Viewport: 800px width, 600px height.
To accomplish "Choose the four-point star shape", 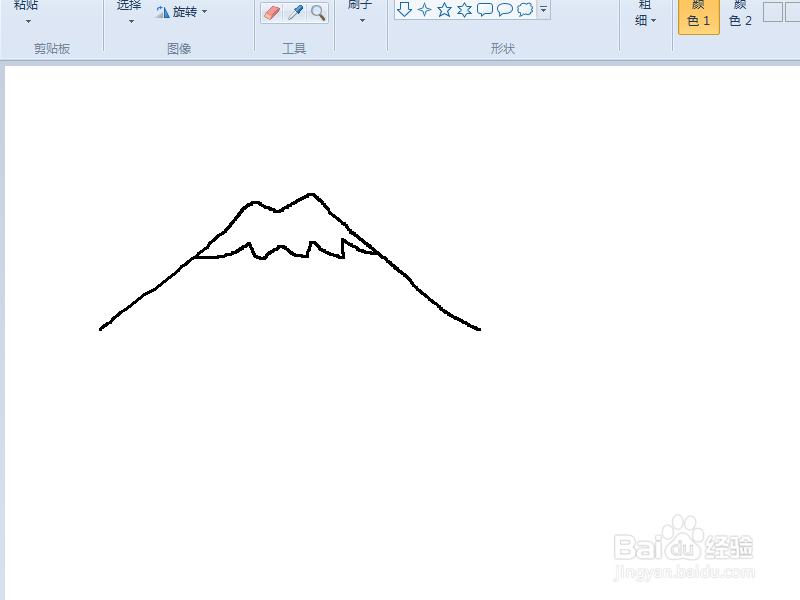I will [424, 10].
